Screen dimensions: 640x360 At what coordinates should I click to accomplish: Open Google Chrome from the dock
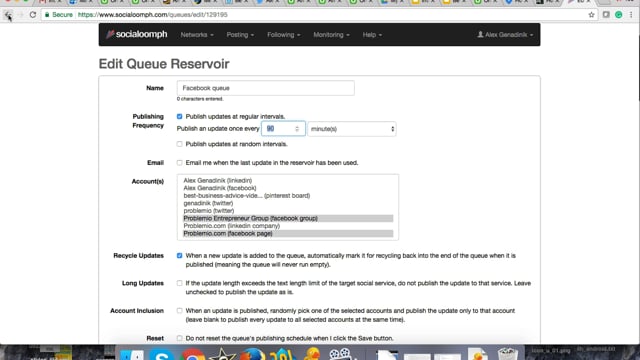(193, 353)
